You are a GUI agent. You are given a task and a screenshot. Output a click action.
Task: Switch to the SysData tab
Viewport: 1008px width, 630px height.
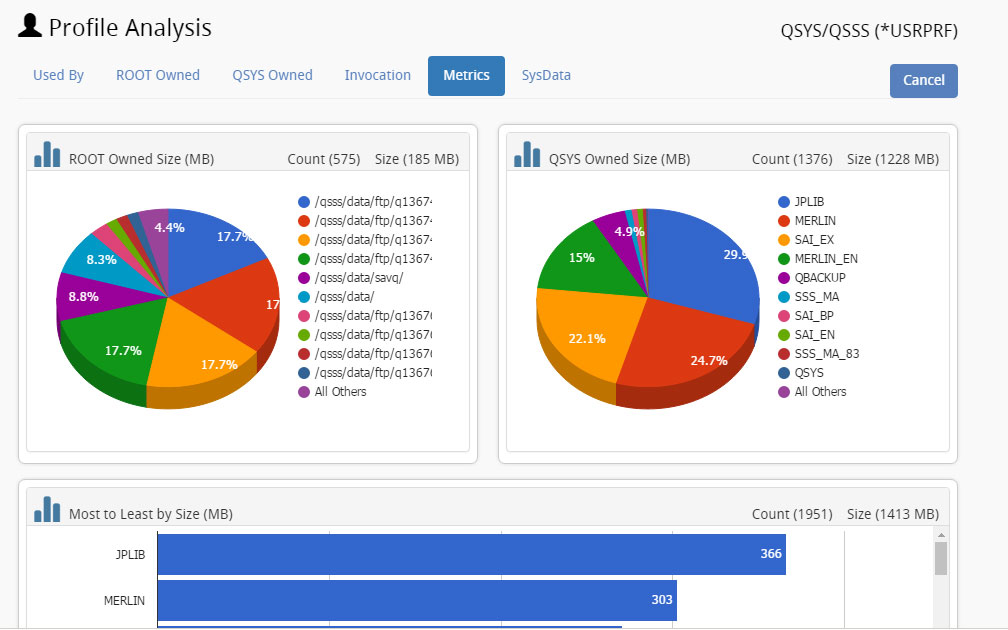546,75
